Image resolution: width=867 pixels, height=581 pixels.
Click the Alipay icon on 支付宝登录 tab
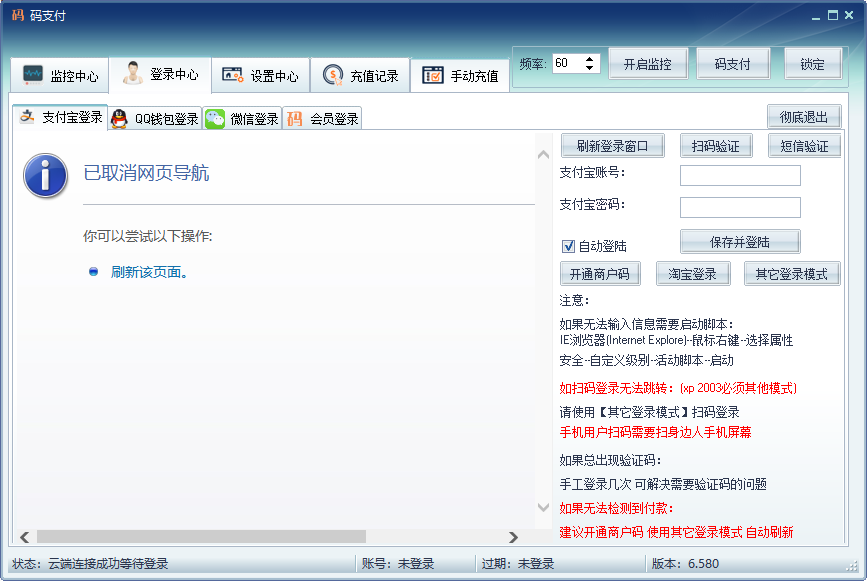tap(27, 117)
